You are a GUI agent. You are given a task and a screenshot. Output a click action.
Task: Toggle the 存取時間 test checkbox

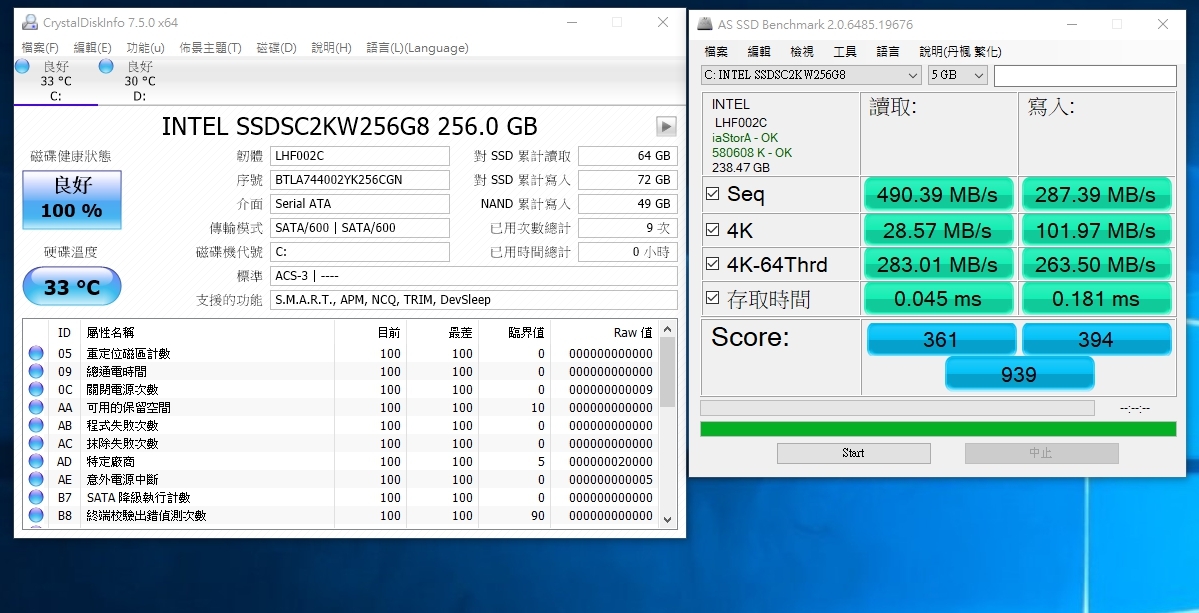713,298
